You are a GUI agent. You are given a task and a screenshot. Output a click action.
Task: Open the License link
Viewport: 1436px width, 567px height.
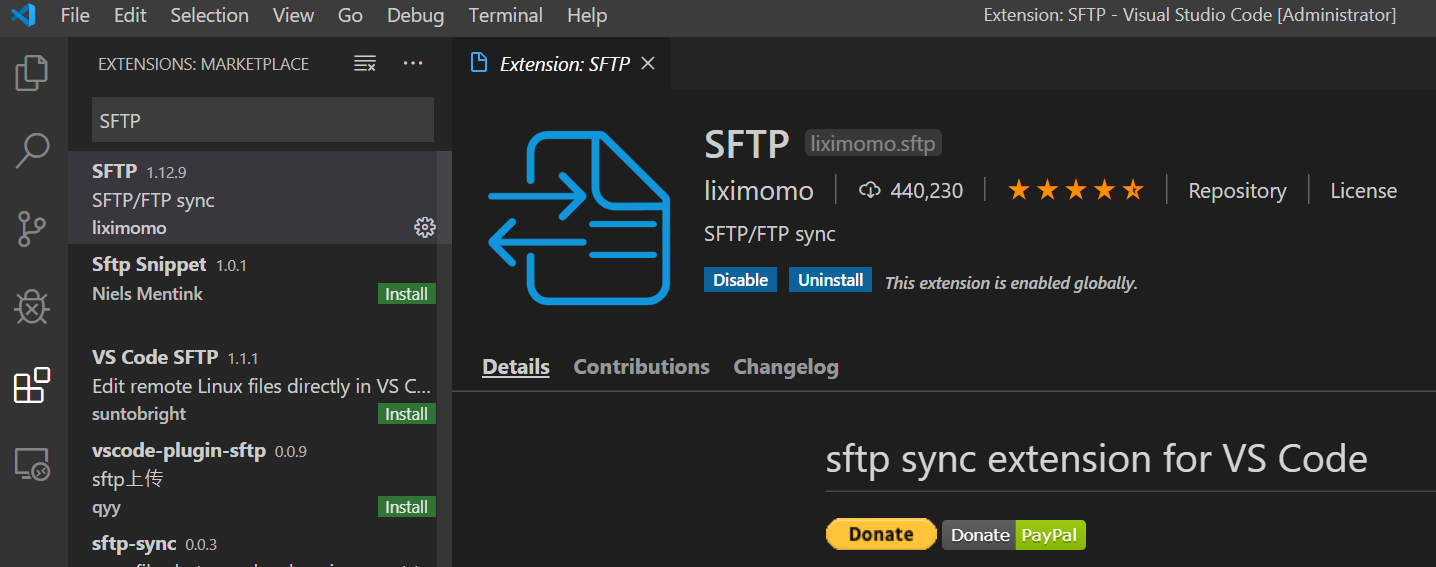1363,190
